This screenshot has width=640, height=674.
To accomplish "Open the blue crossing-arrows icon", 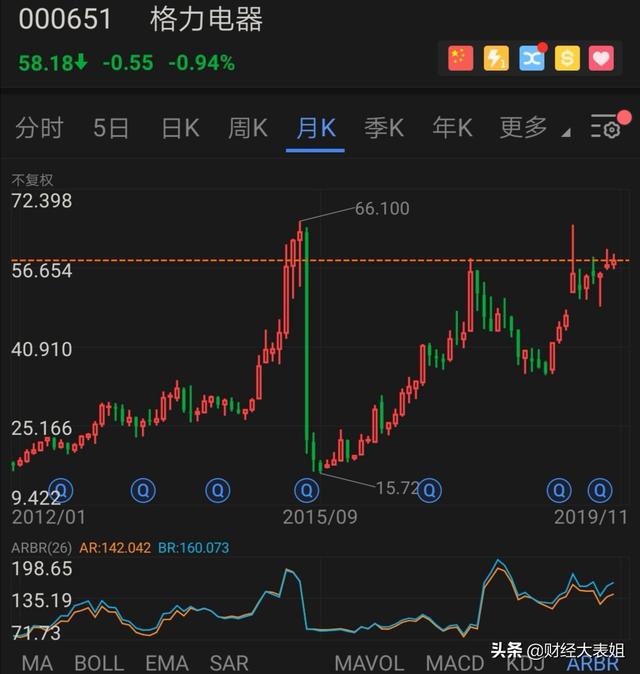I will coord(531,58).
